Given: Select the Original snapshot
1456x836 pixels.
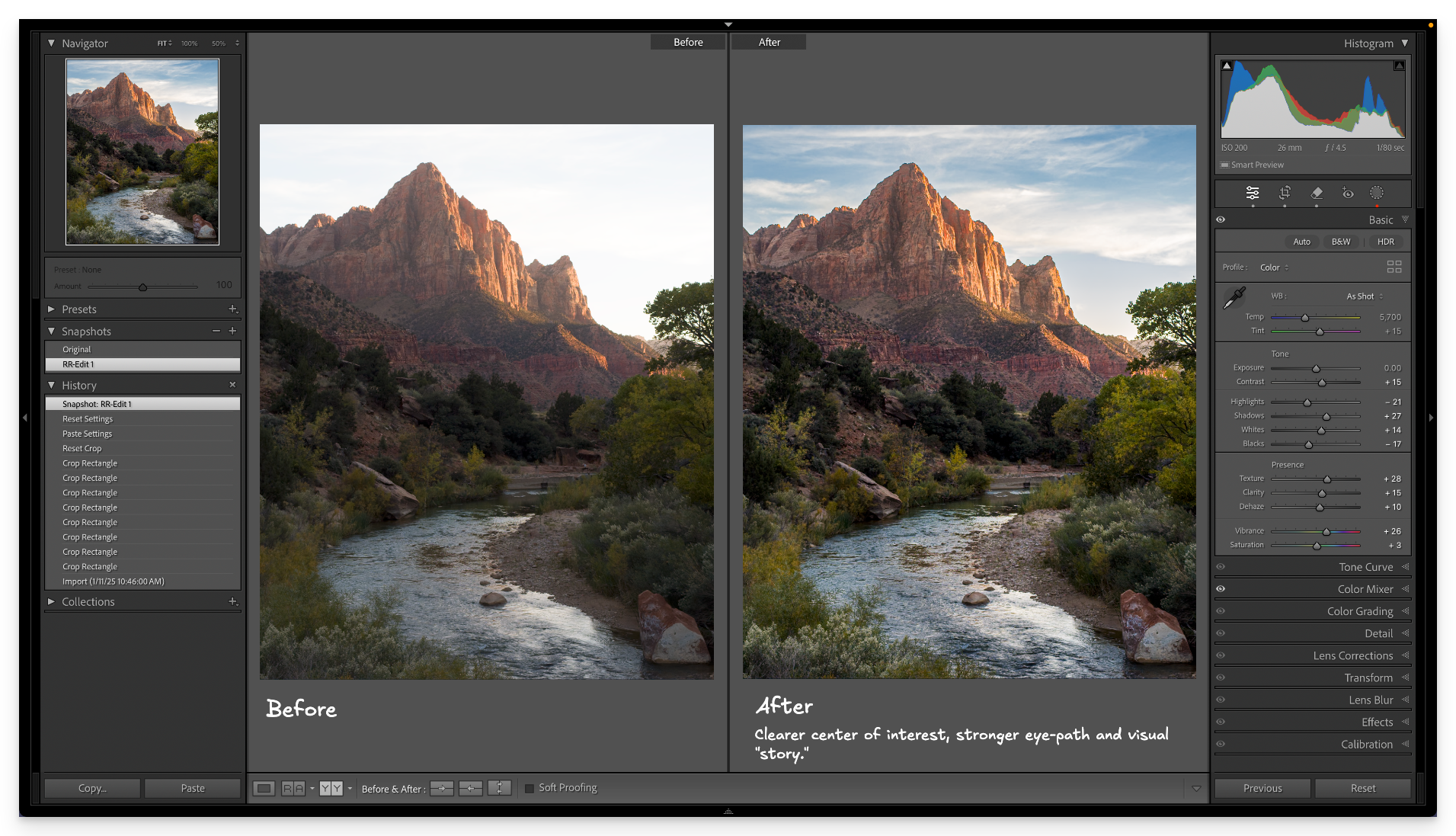Looking at the screenshot, I should point(142,350).
